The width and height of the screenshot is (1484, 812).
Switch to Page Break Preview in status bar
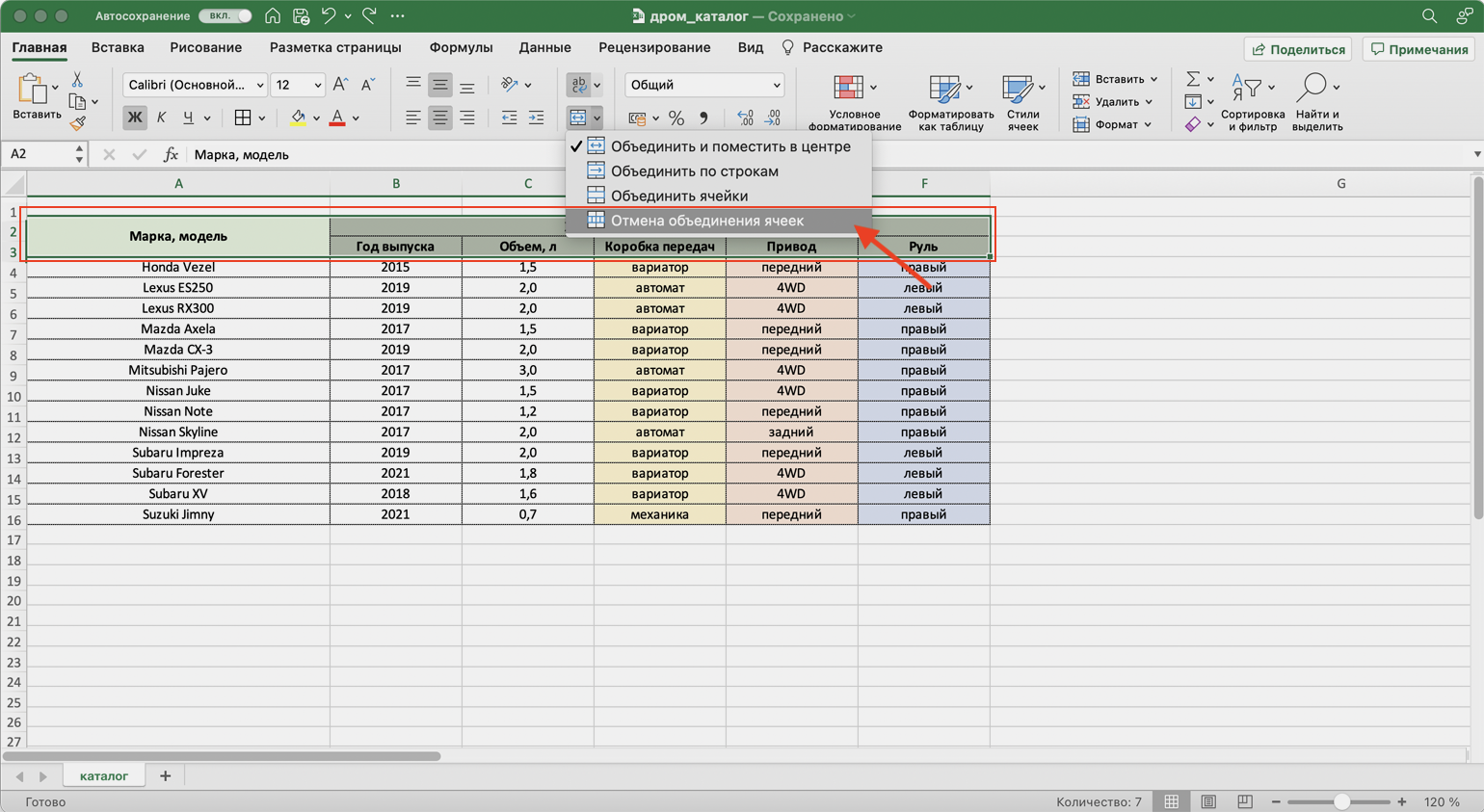1245,801
